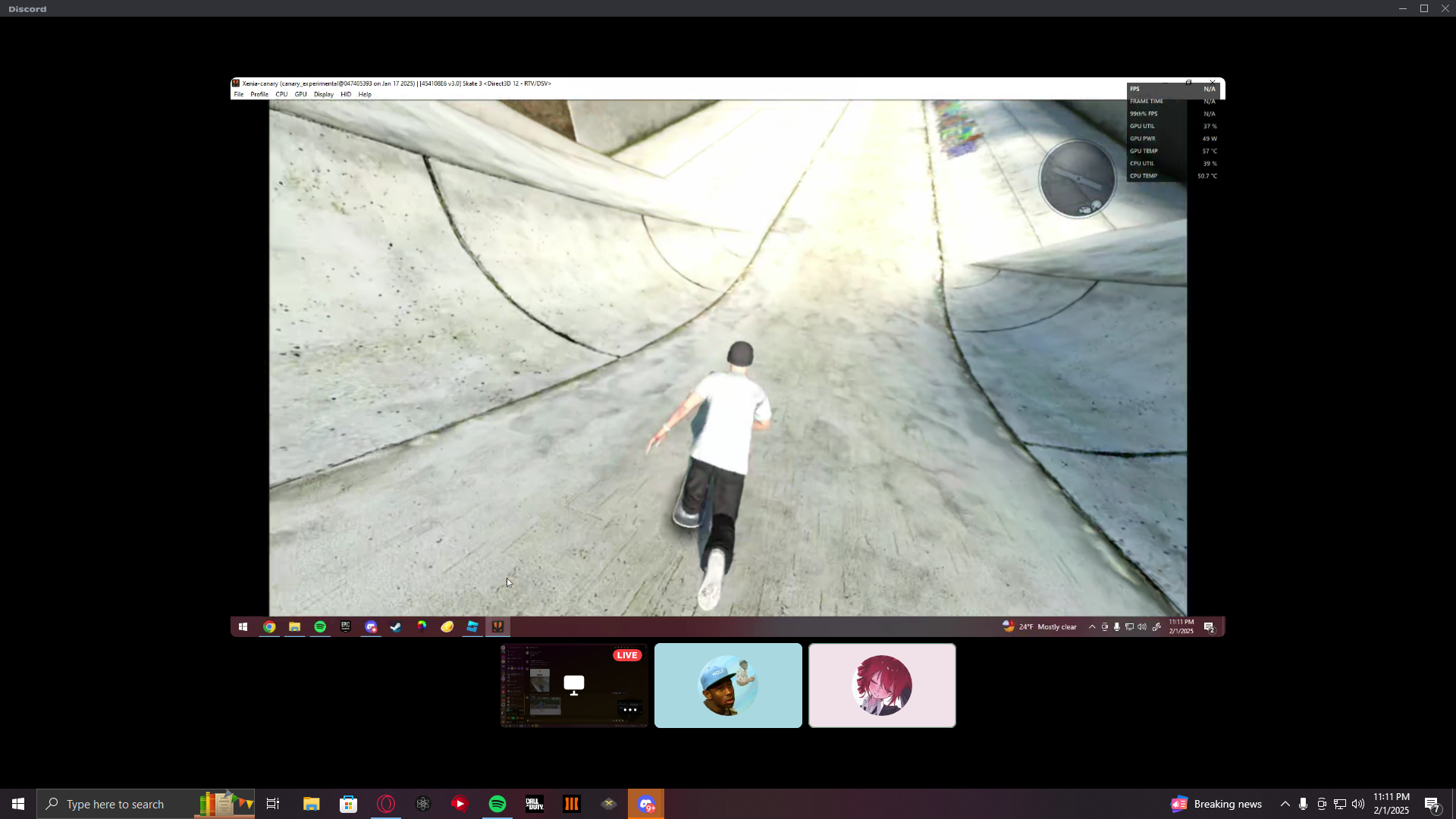Click the LIVE badge on the stream tile
The width and height of the screenshot is (1456, 819).
(627, 655)
